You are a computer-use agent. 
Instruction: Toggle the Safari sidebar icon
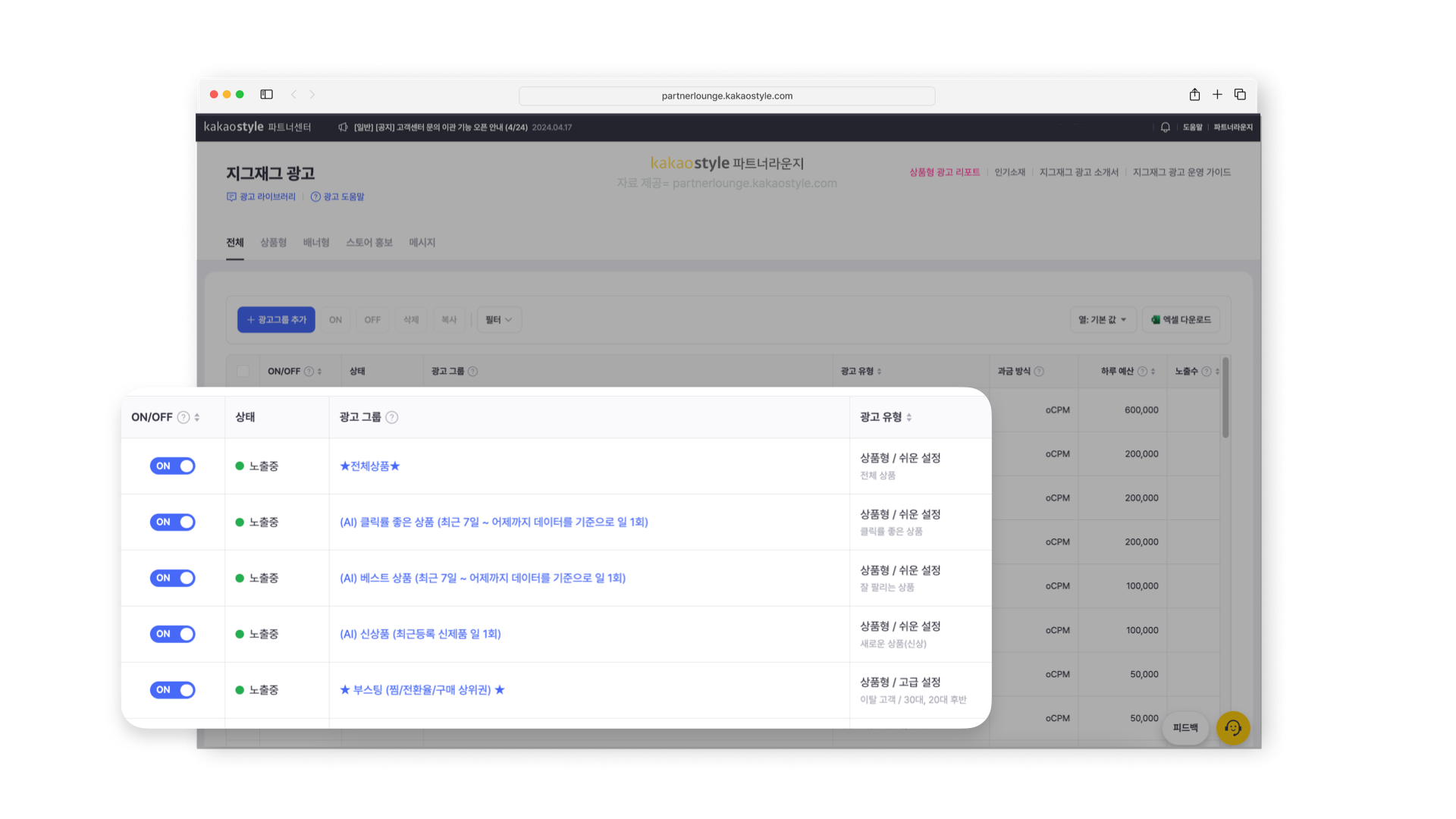point(266,95)
